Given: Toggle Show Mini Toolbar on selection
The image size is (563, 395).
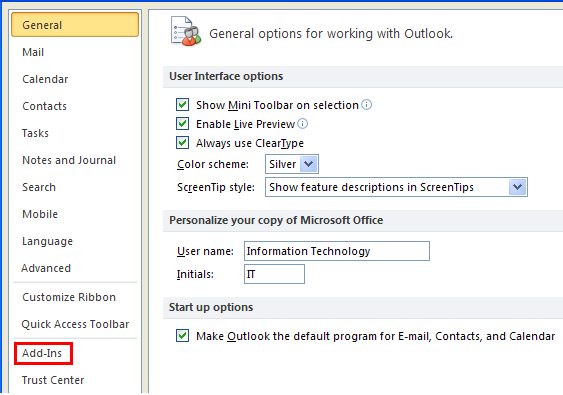Looking at the screenshot, I should pos(182,104).
